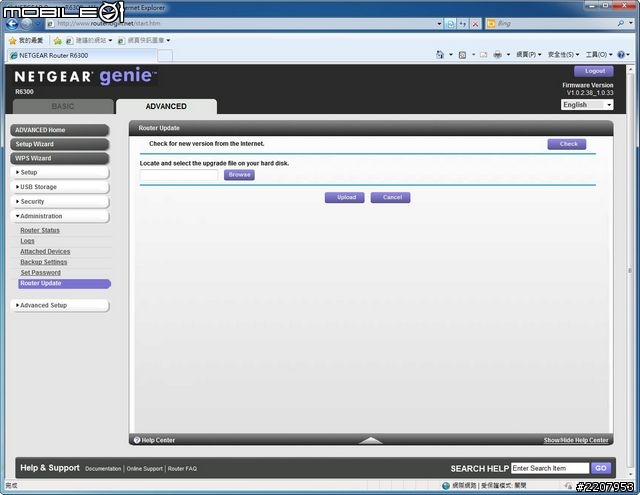Image resolution: width=640 pixels, height=495 pixels.
Task: Click the Upload button
Action: click(344, 198)
